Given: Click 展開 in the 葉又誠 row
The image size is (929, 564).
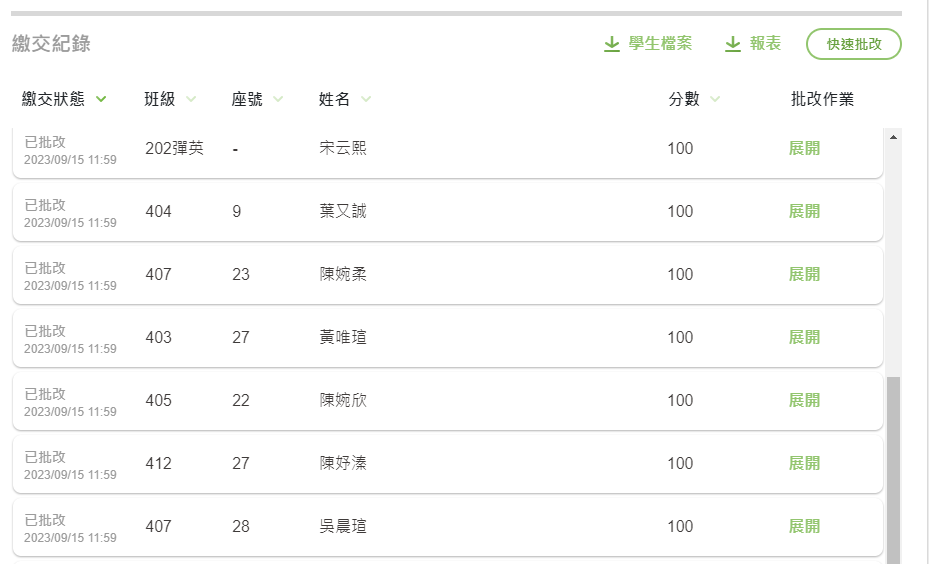Looking at the screenshot, I should coord(804,211).
